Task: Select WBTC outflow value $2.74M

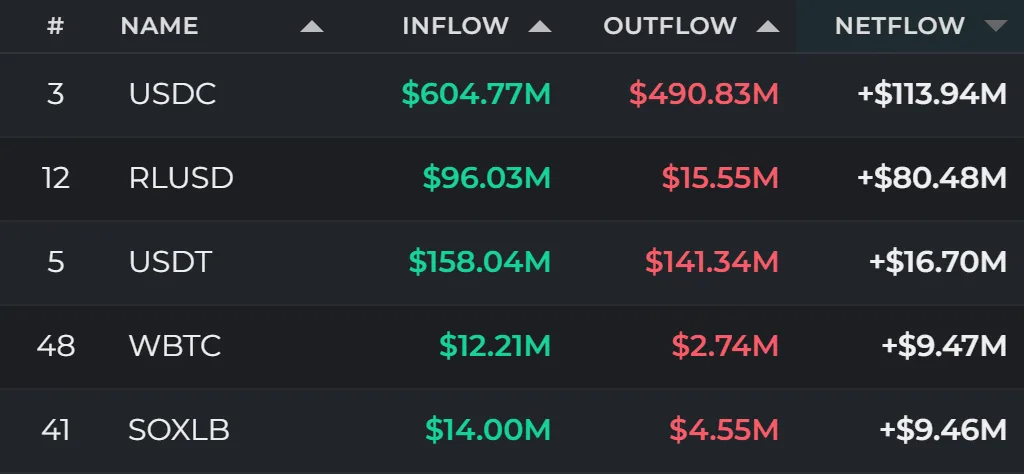Action: [x=725, y=346]
